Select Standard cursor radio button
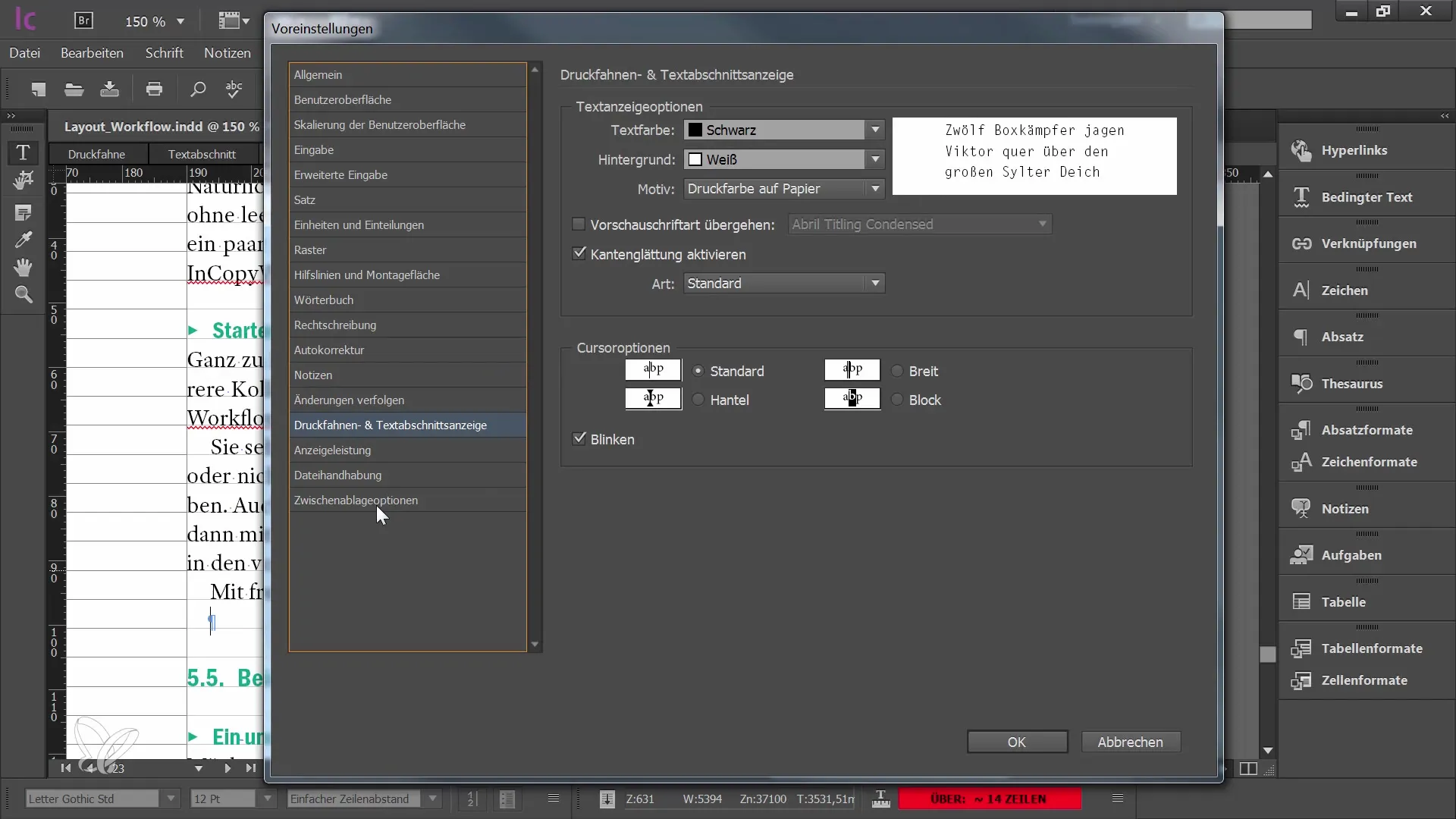The image size is (1456, 819). pyautogui.click(x=698, y=370)
